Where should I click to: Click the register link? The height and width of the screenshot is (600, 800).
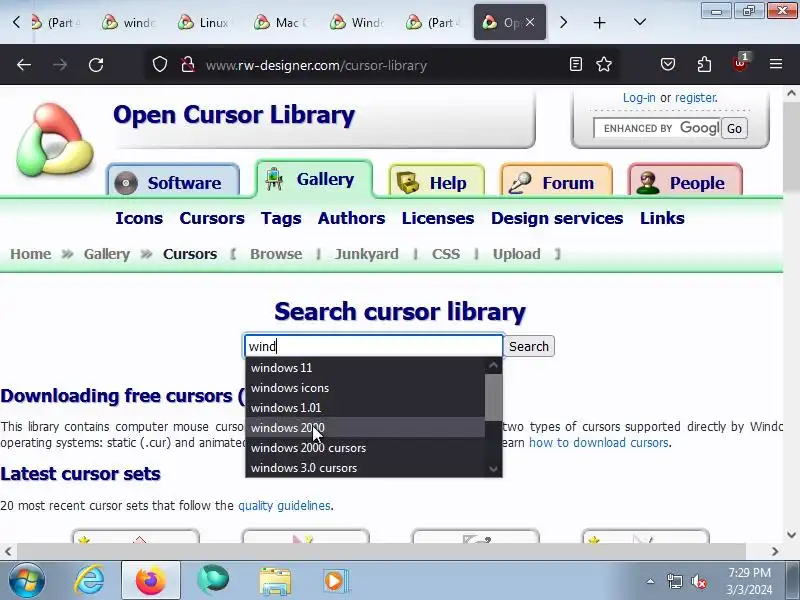pos(696,97)
